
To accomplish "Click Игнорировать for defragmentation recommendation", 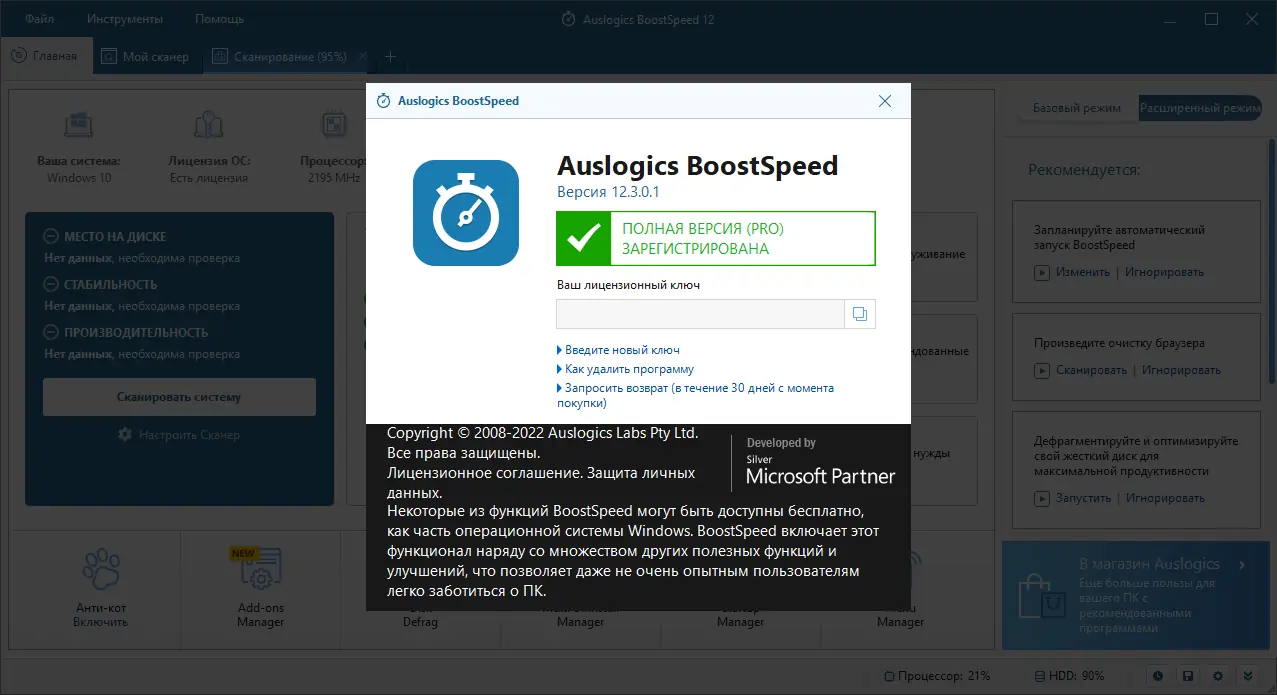I will tap(1165, 498).
